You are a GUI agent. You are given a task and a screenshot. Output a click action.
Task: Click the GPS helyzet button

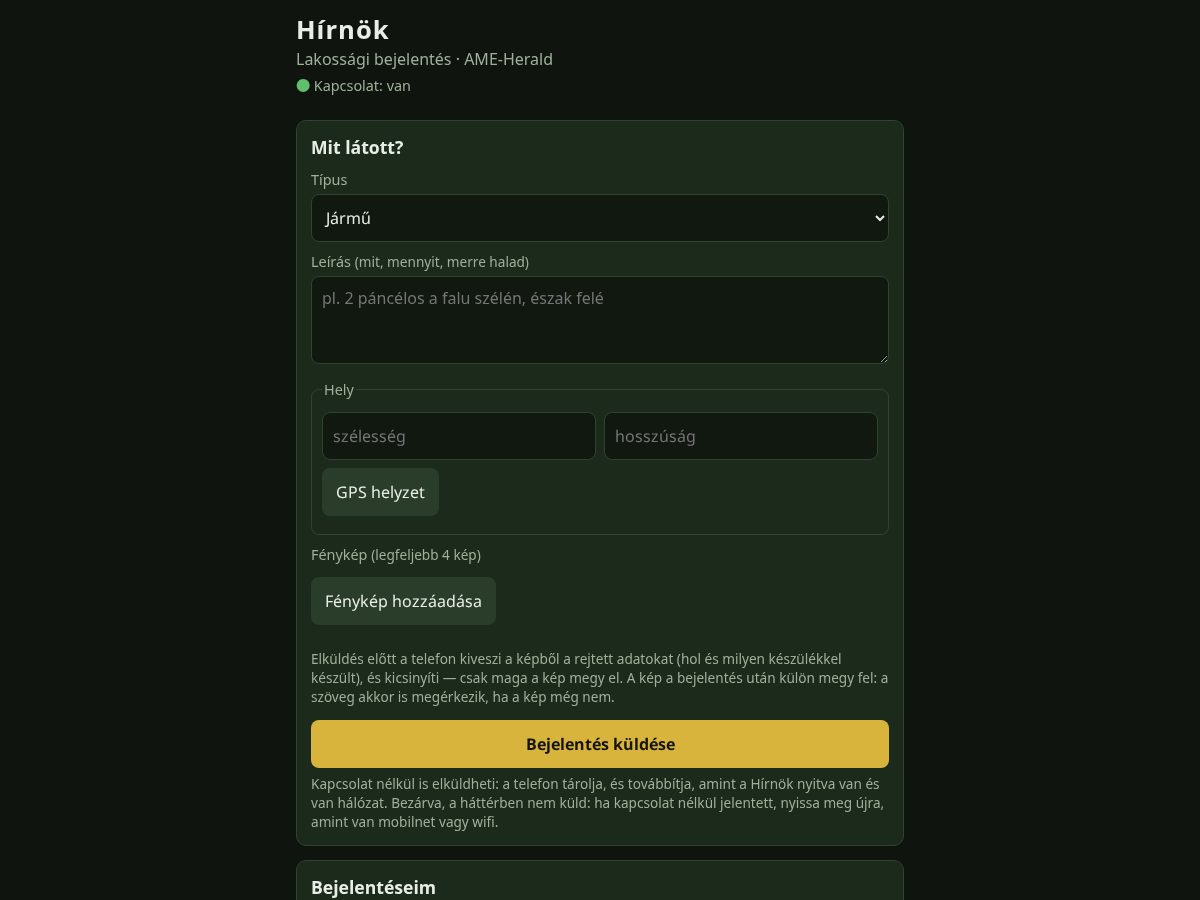coord(380,492)
